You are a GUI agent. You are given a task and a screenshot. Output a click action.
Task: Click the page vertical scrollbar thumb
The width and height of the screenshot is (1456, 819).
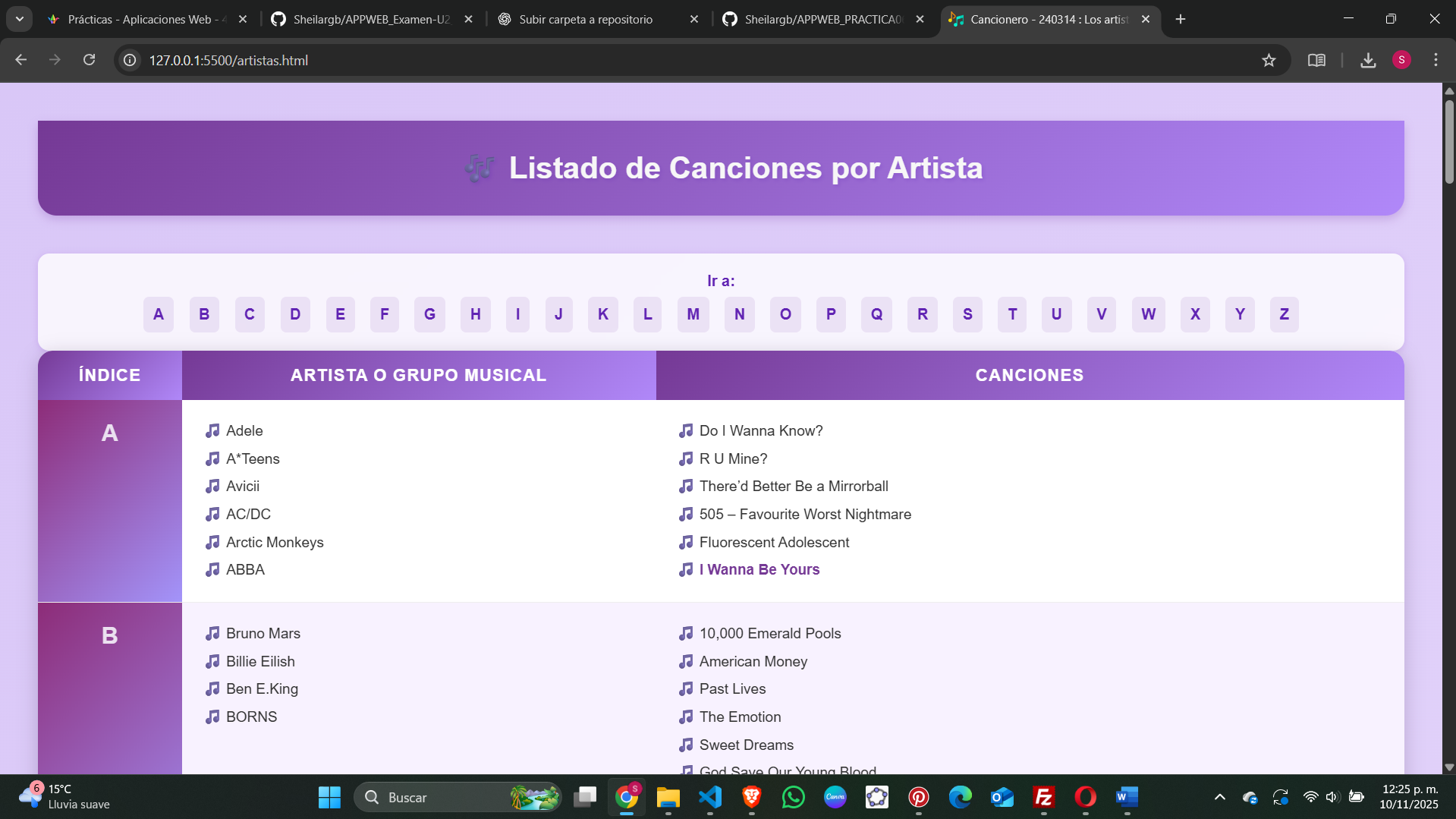[x=1448, y=140]
